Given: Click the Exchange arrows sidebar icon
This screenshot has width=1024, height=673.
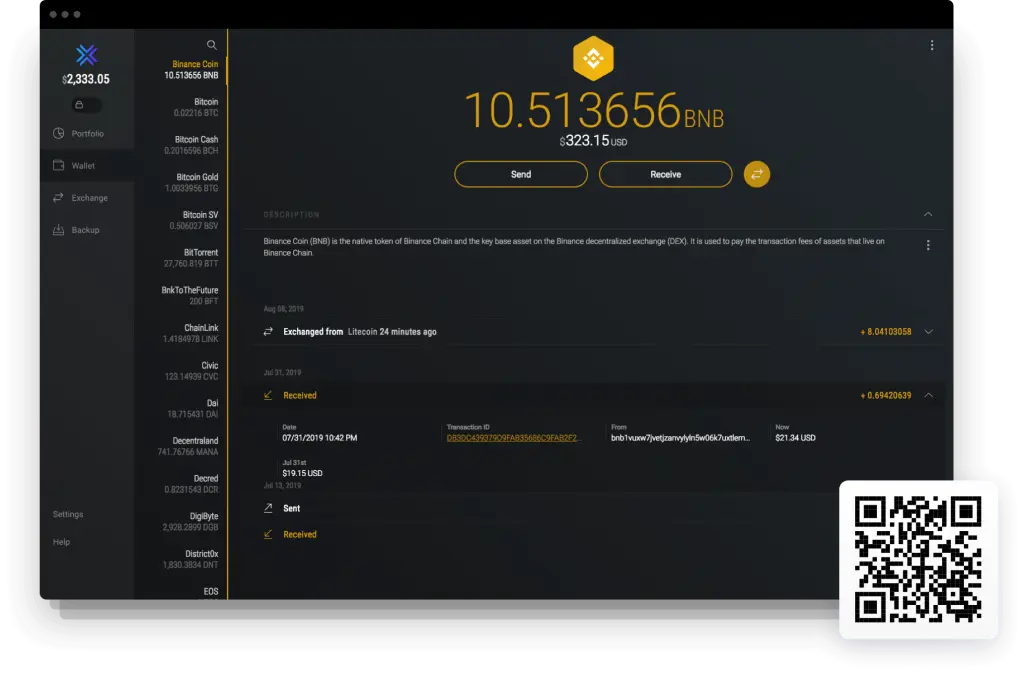Looking at the screenshot, I should pos(58,197).
